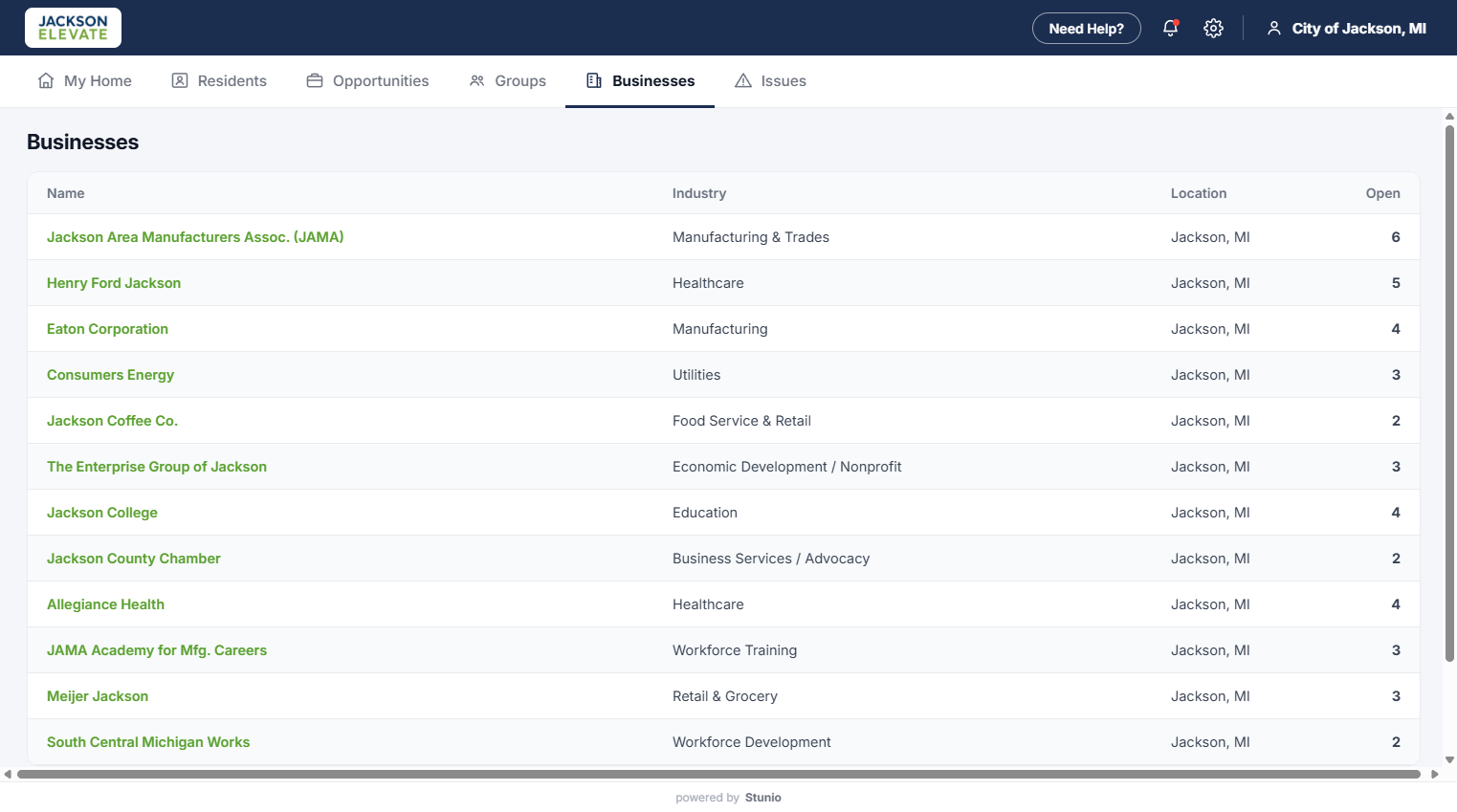Open the City of Jackson, MI account menu

(1346, 29)
